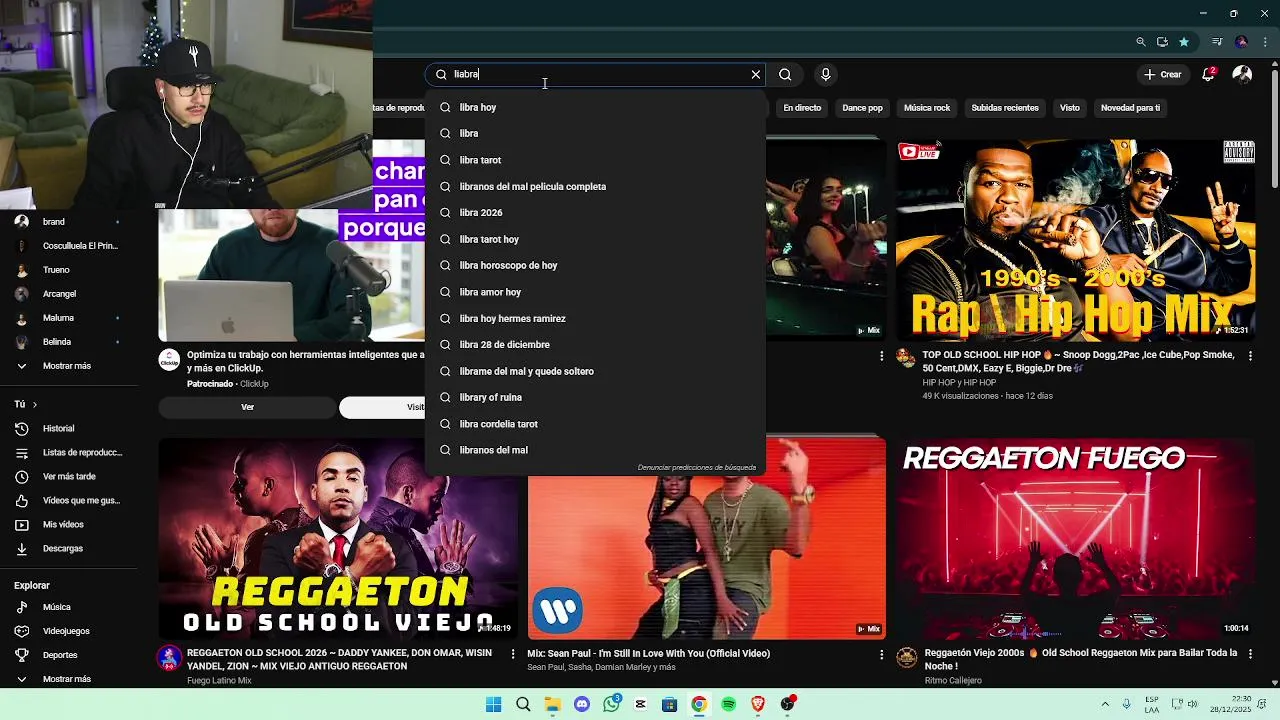Open Rap Hip Hop Mix thumbnail
This screenshot has height=720, width=1280.
pyautogui.click(x=1075, y=240)
